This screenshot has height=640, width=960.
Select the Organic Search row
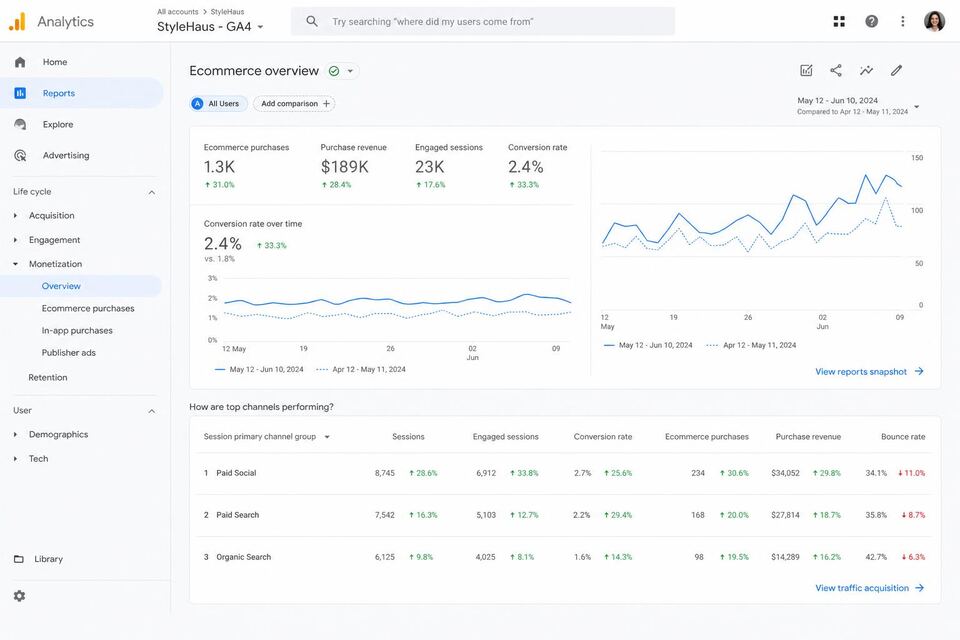click(564, 557)
